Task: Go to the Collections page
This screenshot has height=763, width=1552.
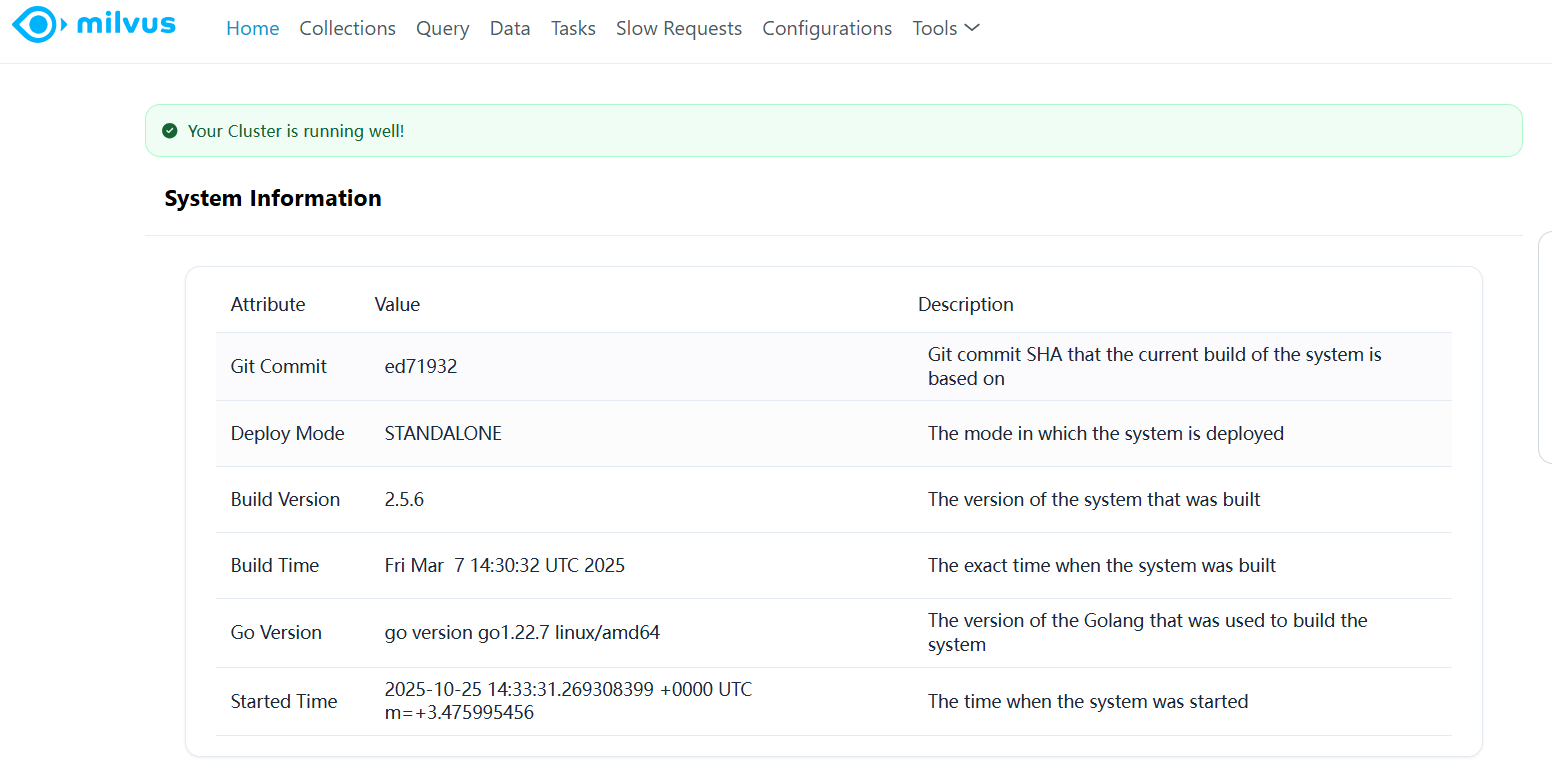Action: click(347, 28)
